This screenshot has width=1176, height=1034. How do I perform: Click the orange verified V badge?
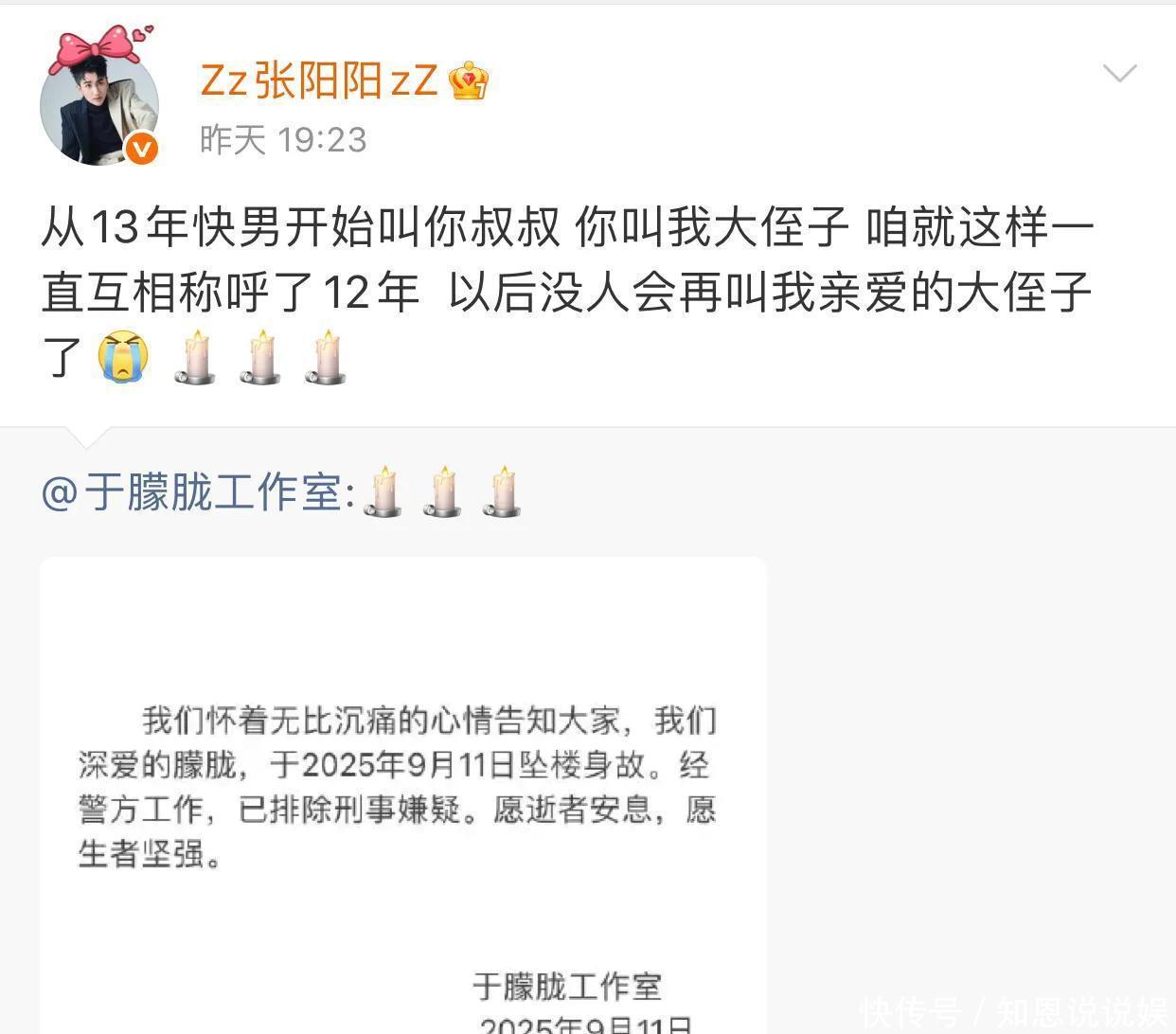click(x=142, y=148)
